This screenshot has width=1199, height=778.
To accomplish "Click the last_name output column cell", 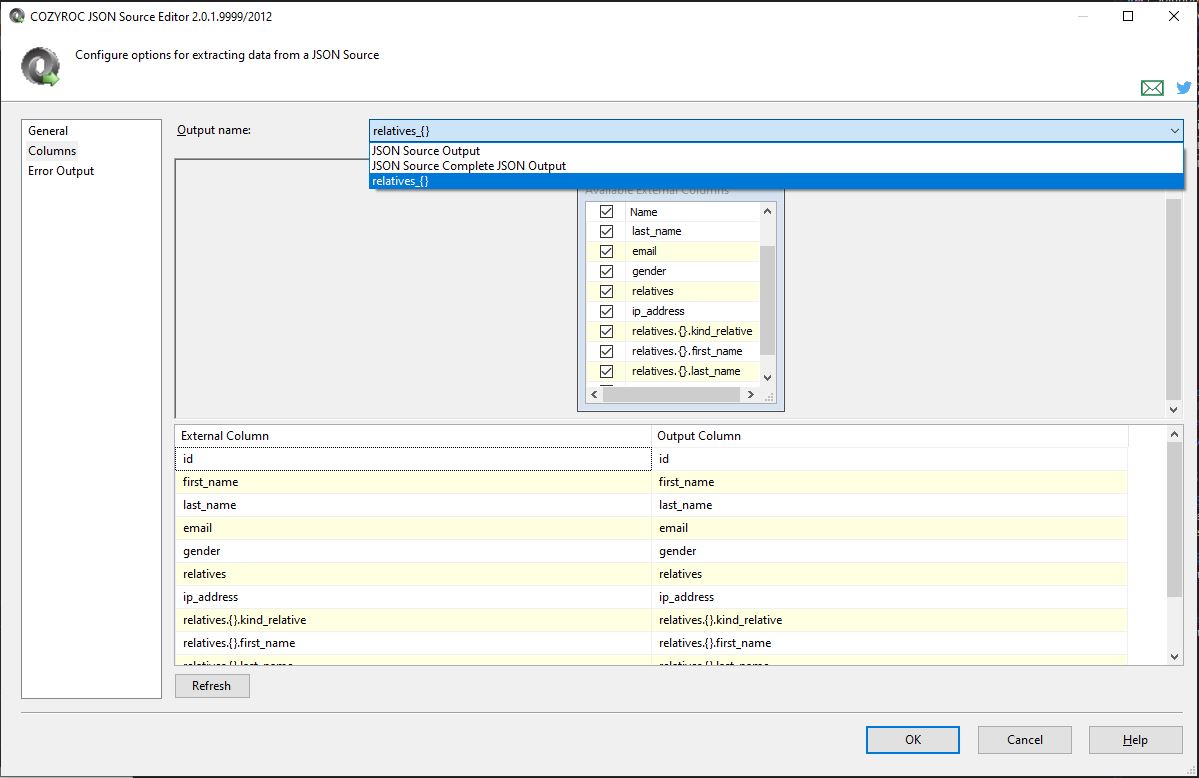I will click(x=889, y=505).
